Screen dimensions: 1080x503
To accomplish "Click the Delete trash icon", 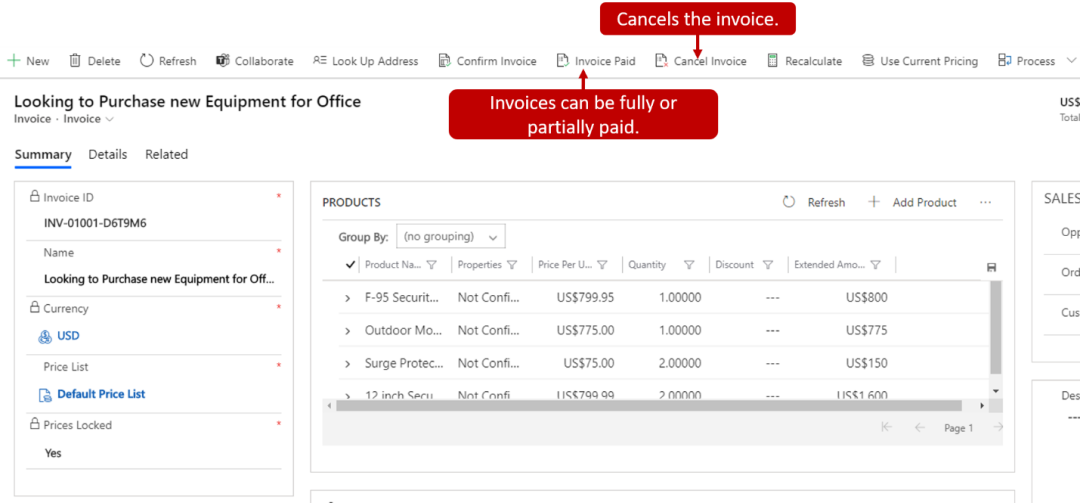I will (75, 61).
